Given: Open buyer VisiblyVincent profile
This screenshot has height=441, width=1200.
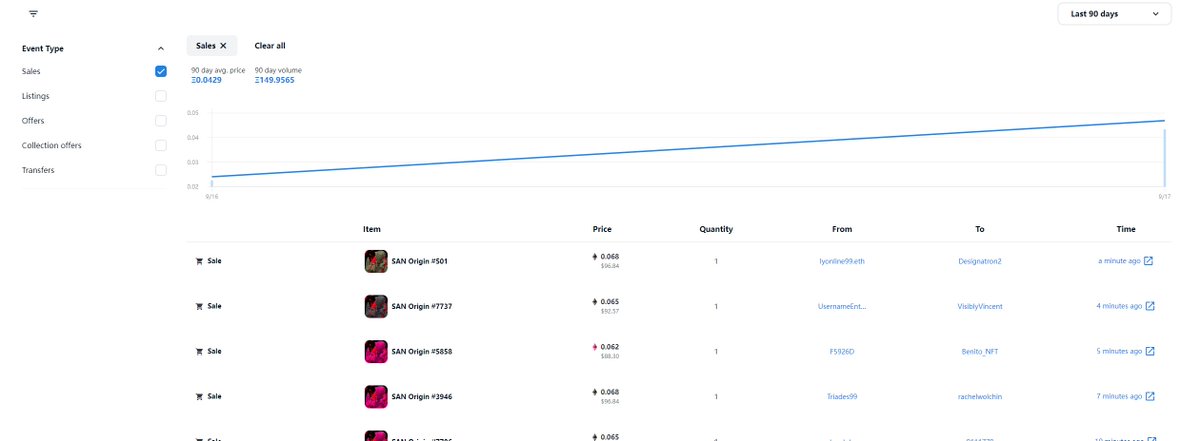Looking at the screenshot, I should [x=979, y=306].
